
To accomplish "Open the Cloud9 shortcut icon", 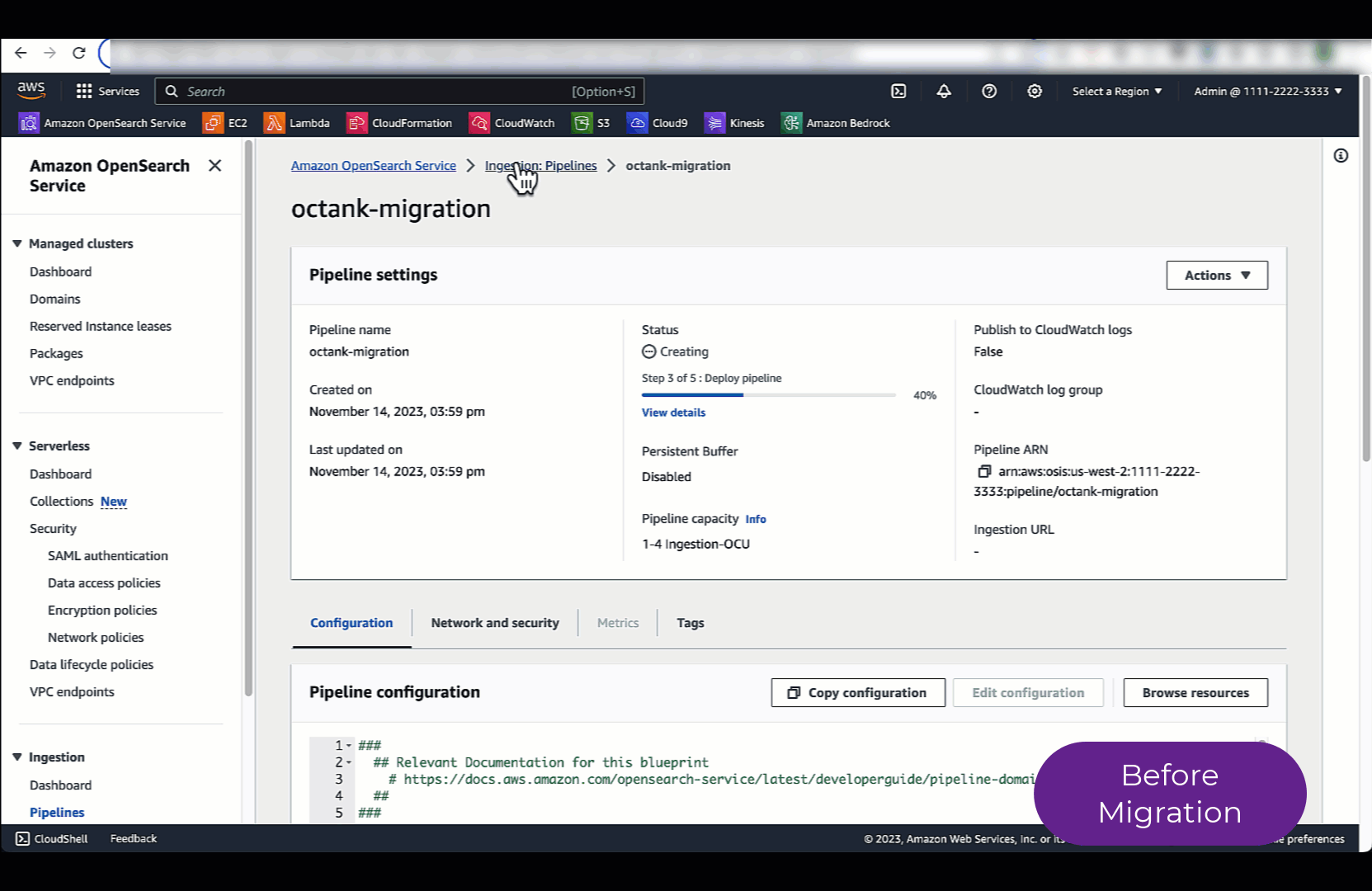I will click(x=637, y=123).
